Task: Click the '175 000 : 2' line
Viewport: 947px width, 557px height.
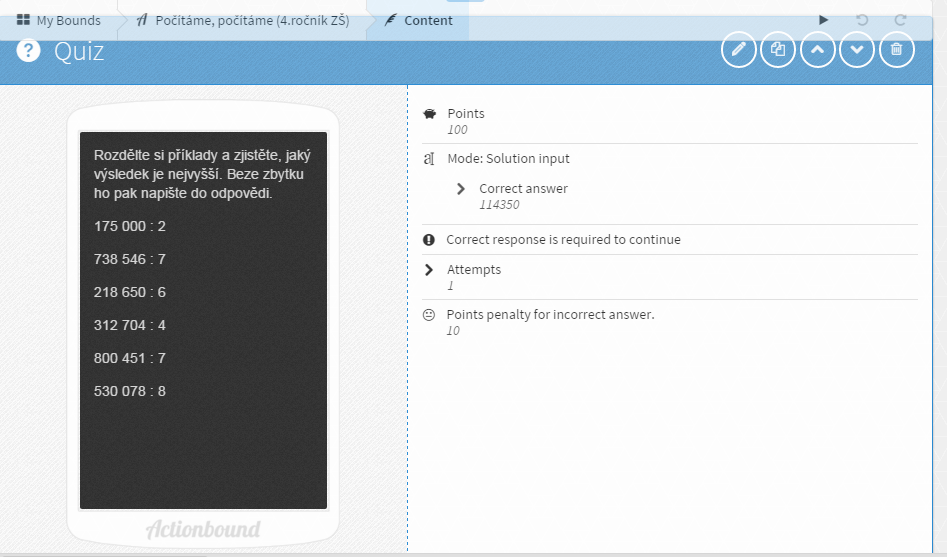Action: pos(129,226)
